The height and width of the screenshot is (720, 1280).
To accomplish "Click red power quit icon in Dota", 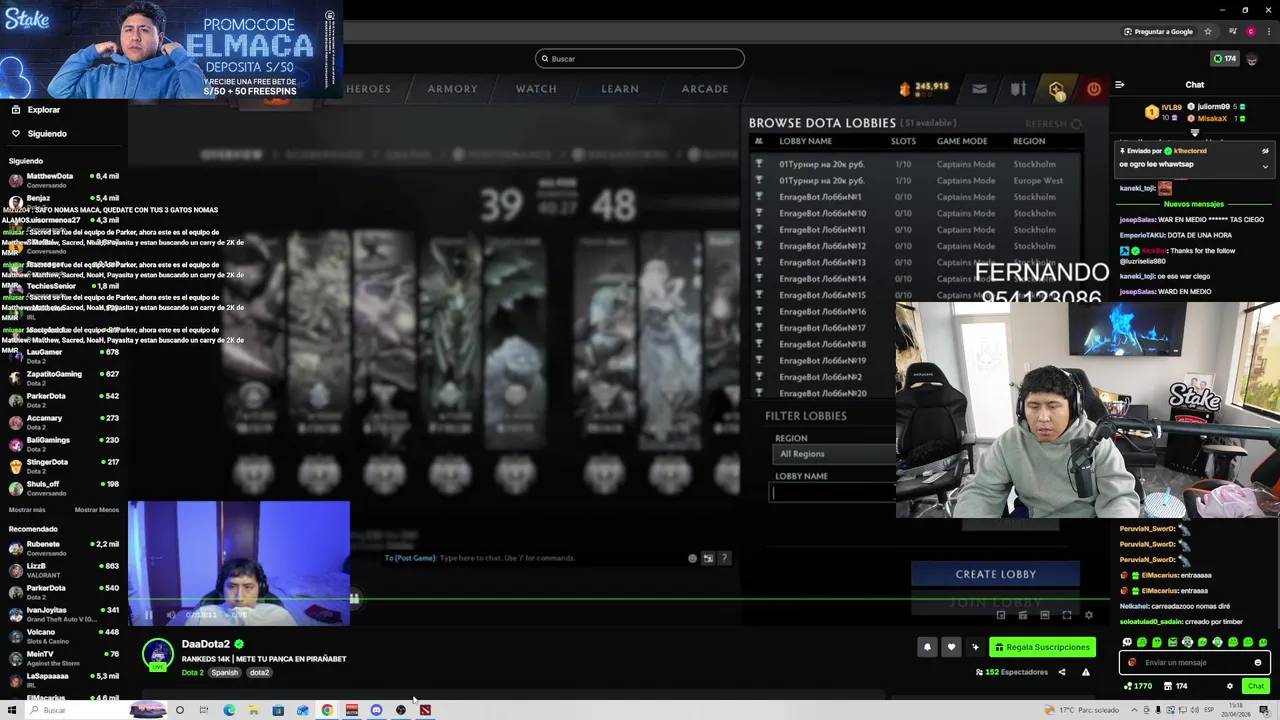I will (1094, 89).
